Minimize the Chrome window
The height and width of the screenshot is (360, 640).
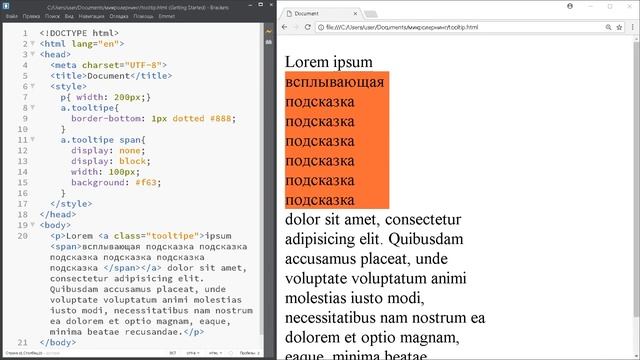[590, 6]
